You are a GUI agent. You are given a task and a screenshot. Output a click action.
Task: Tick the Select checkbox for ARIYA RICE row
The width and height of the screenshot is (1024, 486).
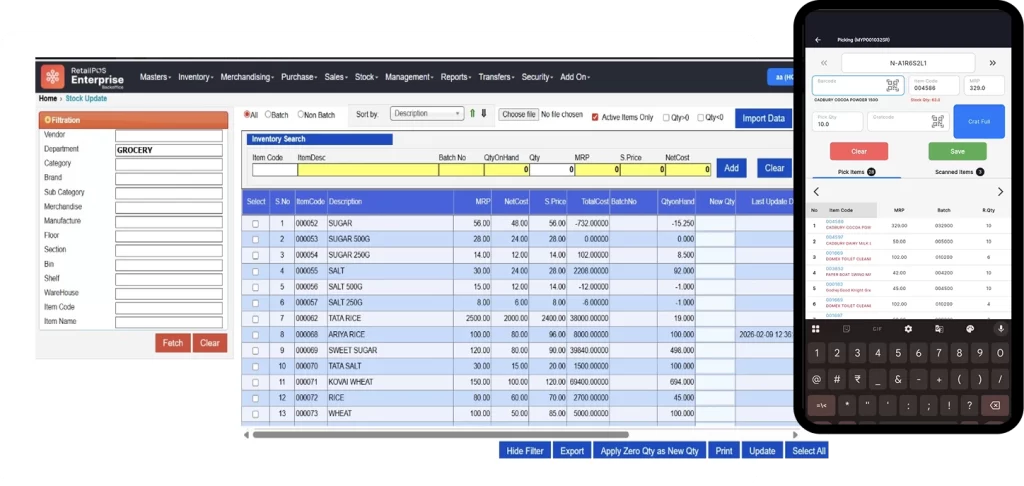(255, 334)
